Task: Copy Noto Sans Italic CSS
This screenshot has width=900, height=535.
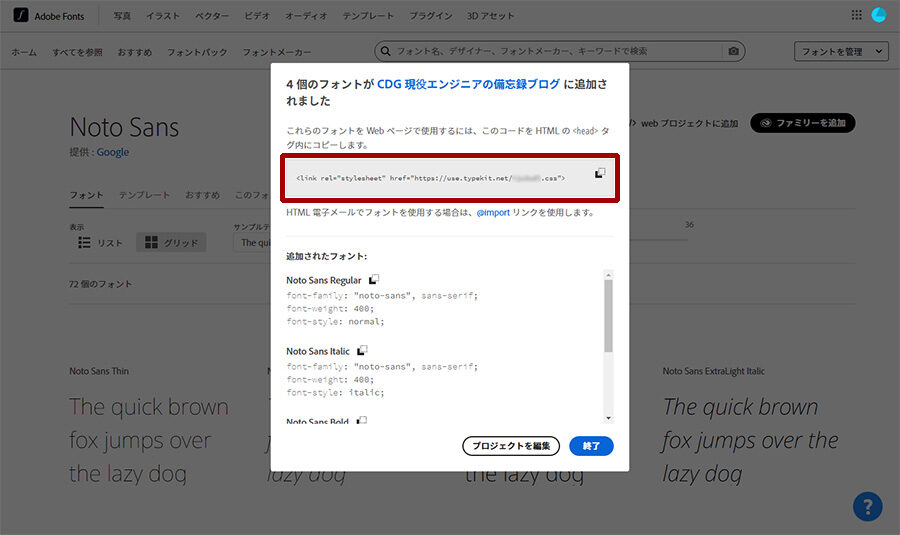Action: tap(362, 350)
